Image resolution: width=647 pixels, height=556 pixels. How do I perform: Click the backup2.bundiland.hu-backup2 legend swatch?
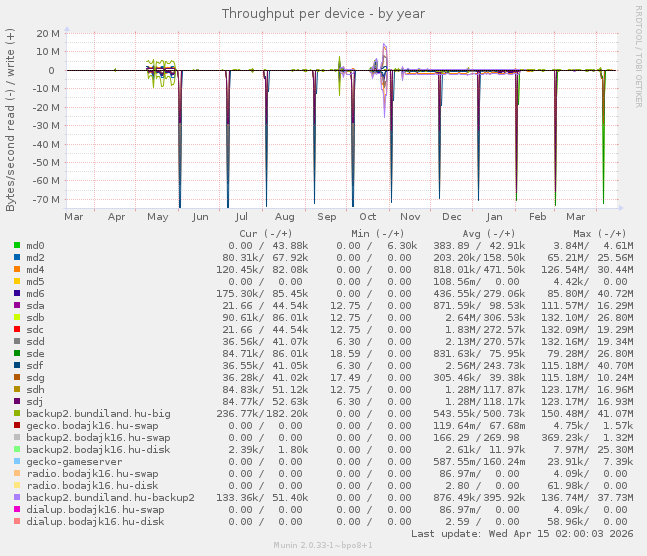click(17, 497)
